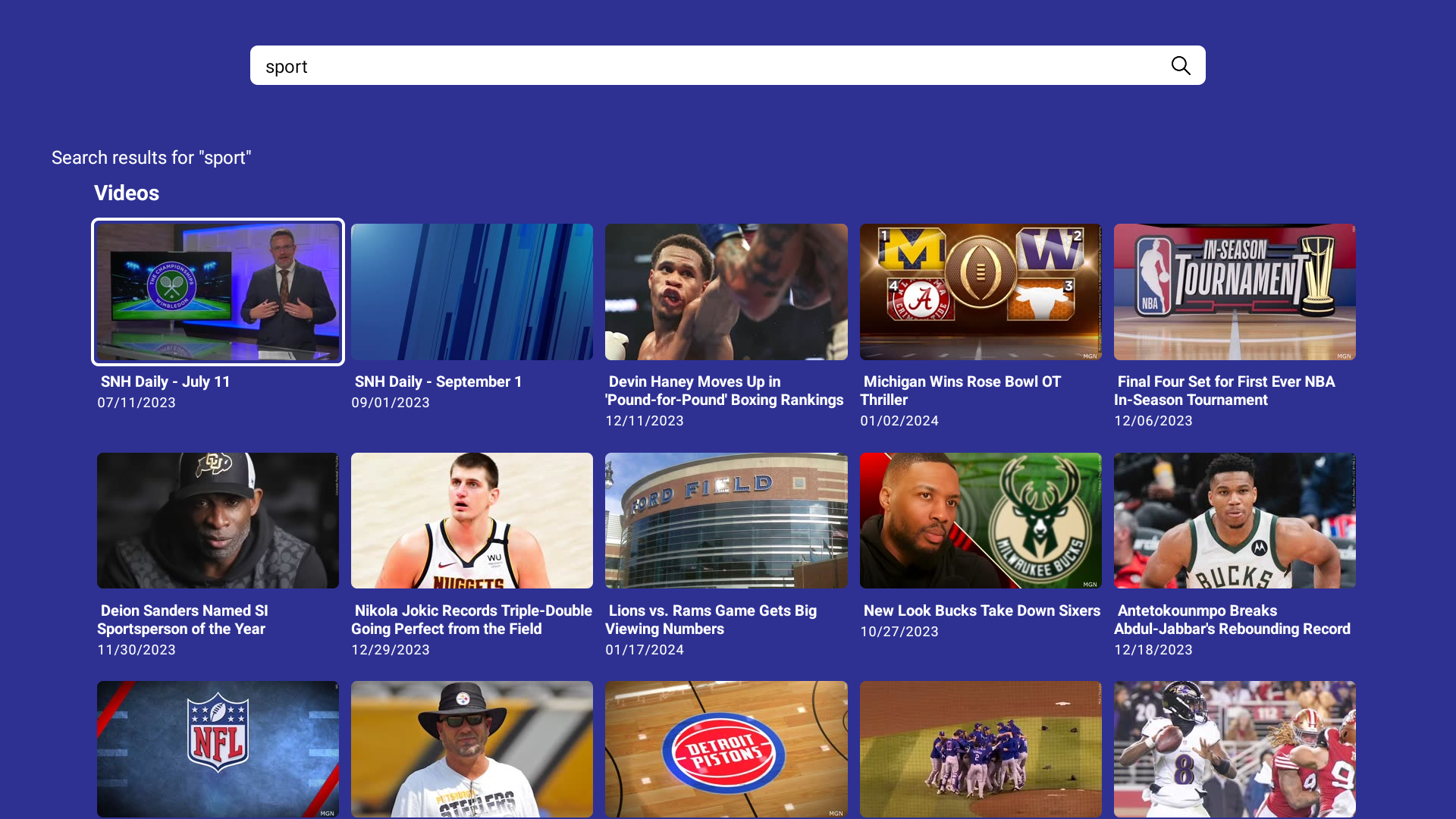The width and height of the screenshot is (1456, 819).
Task: Open the Devin Haney boxing rankings video
Action: [x=726, y=292]
